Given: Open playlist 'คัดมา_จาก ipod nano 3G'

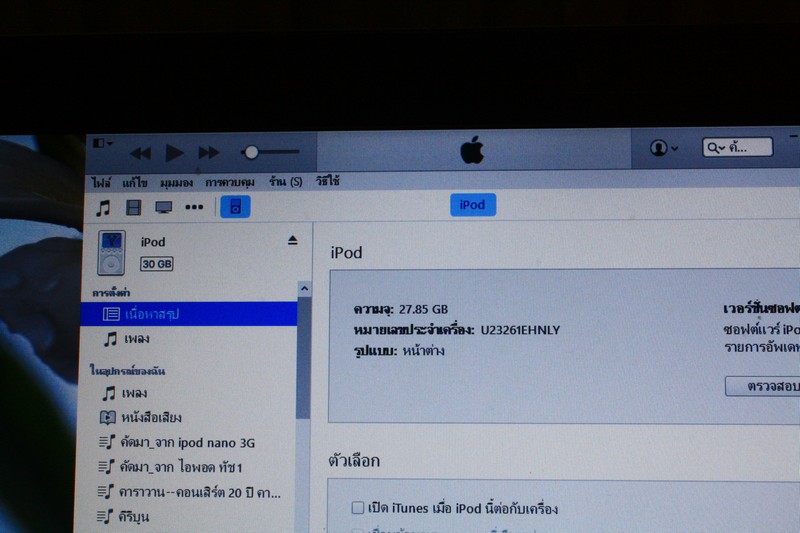Looking at the screenshot, I should [187, 442].
